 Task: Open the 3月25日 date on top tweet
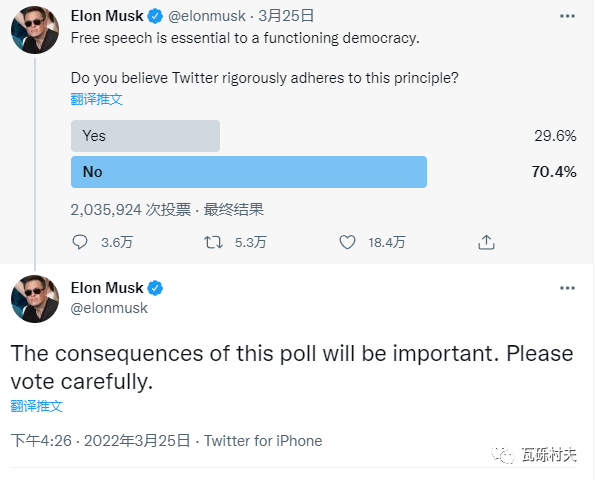[x=286, y=16]
